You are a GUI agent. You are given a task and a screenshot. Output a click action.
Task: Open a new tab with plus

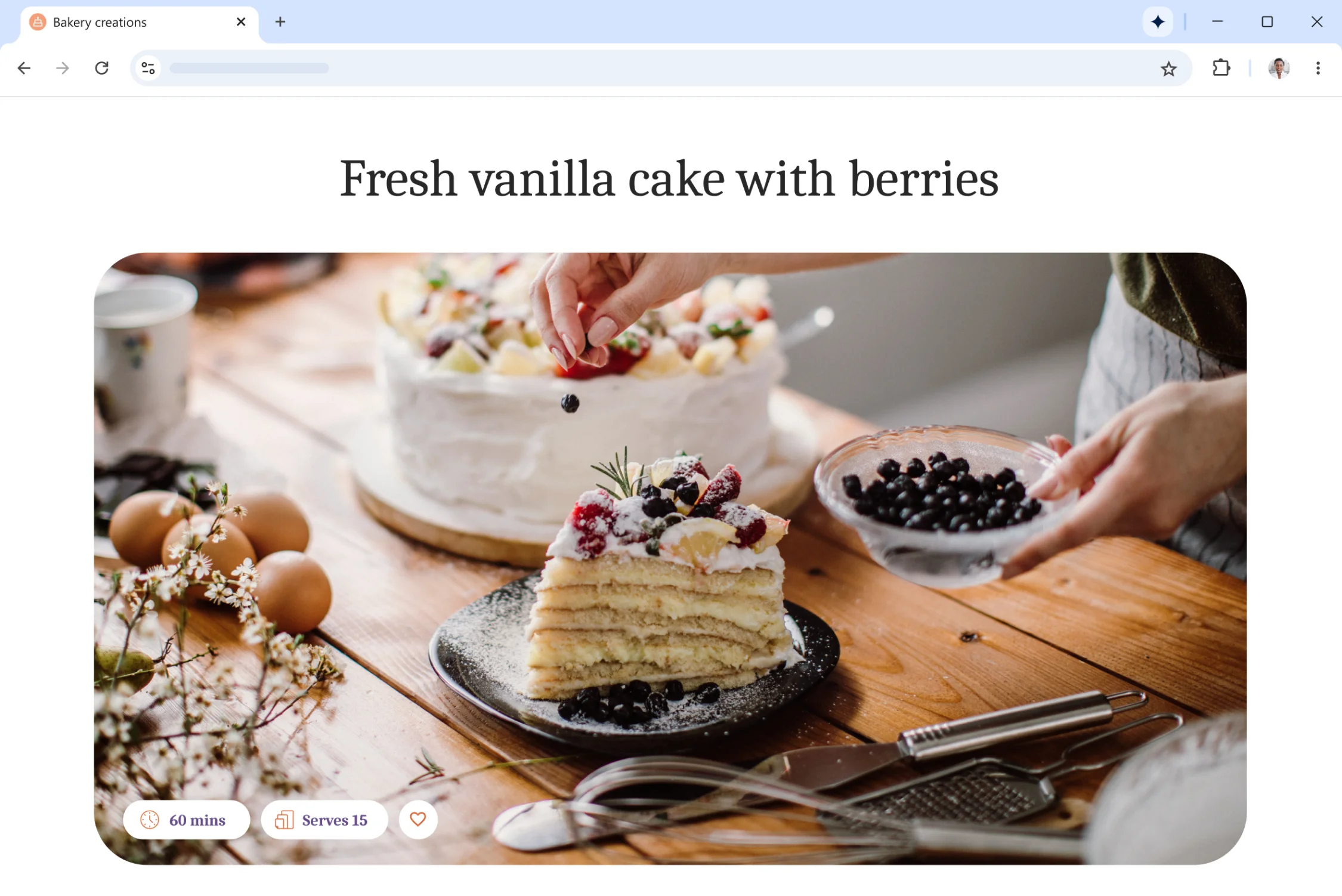280,22
